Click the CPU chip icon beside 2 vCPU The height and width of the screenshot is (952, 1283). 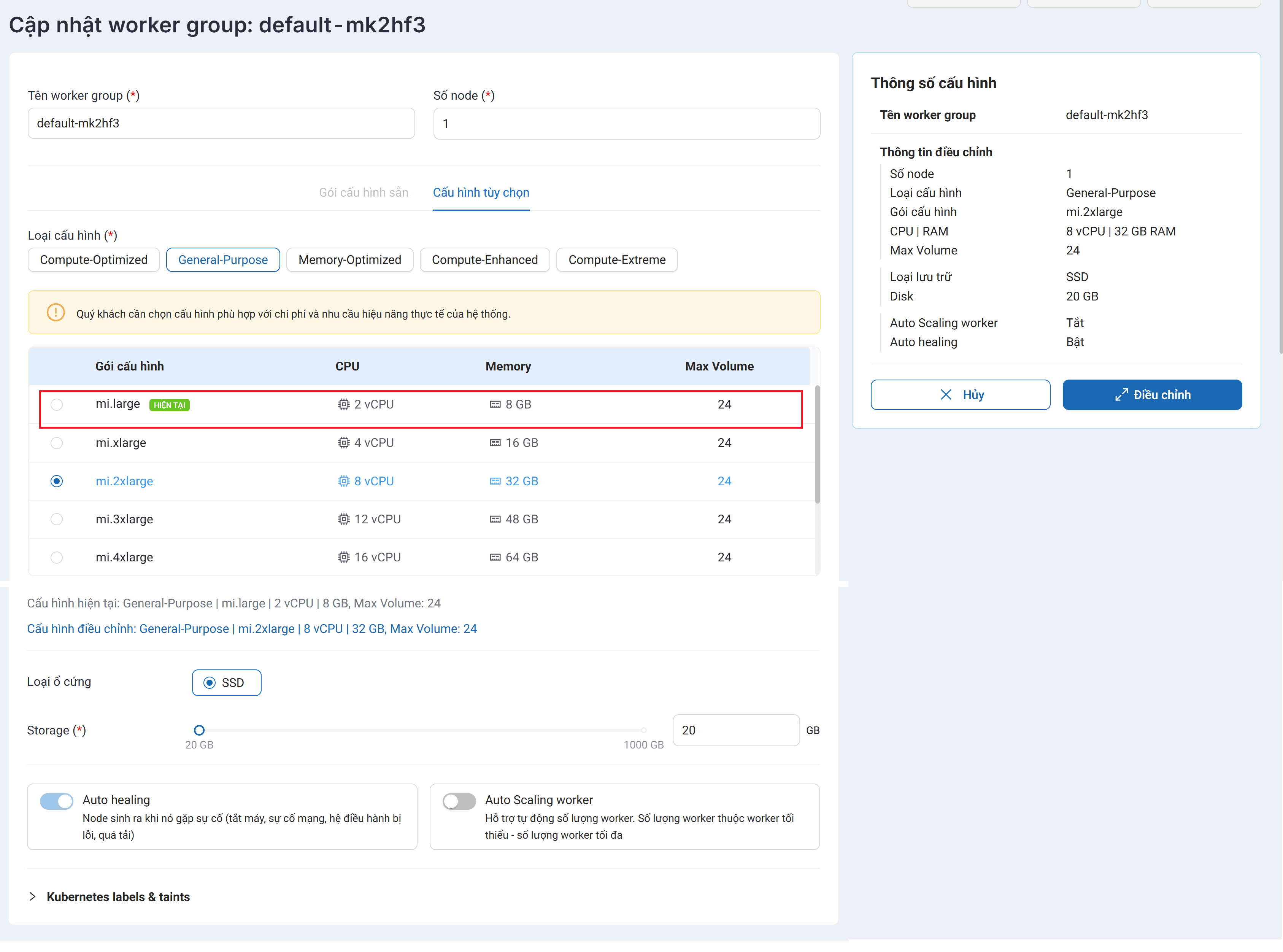coord(343,405)
